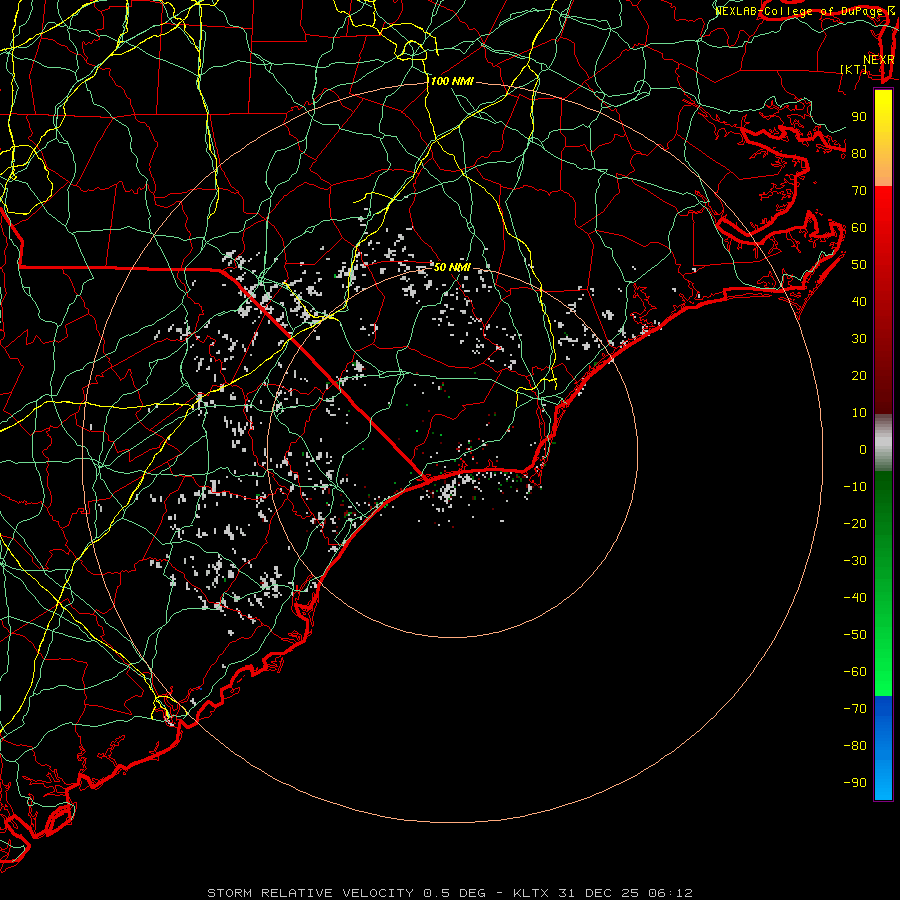The image size is (900, 900).
Task: Click the green segment of the velocity scale
Action: click(883, 583)
